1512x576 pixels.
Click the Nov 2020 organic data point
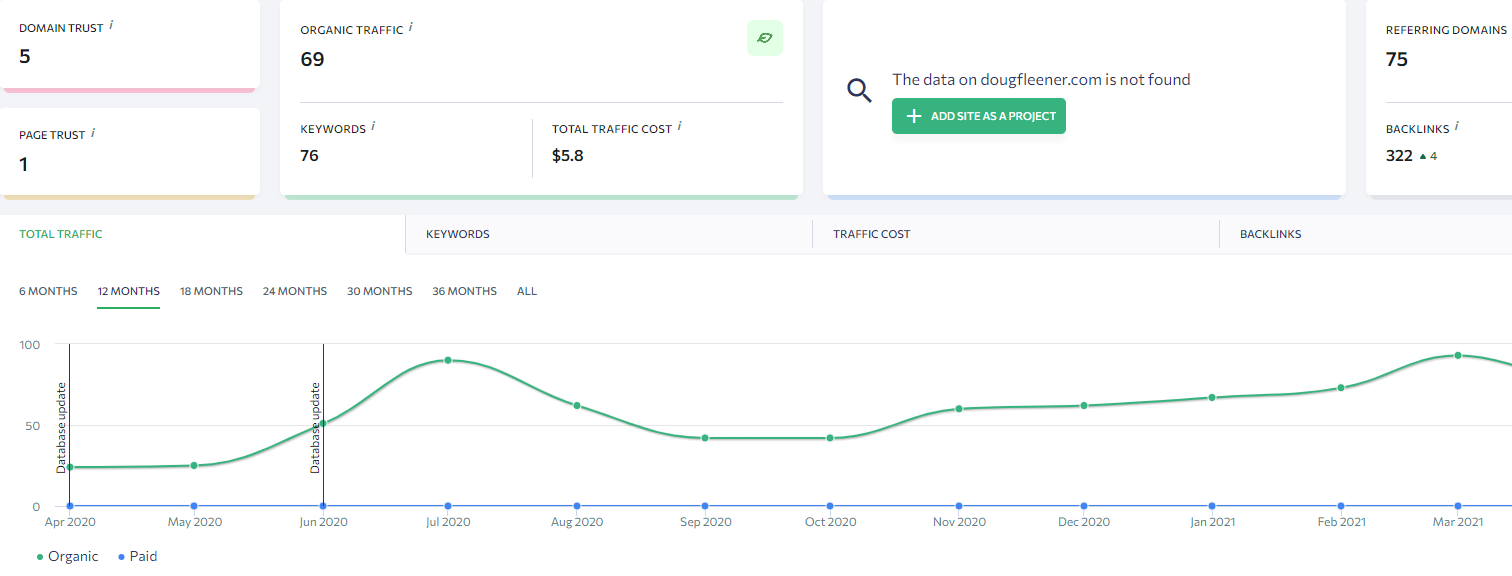tap(959, 408)
